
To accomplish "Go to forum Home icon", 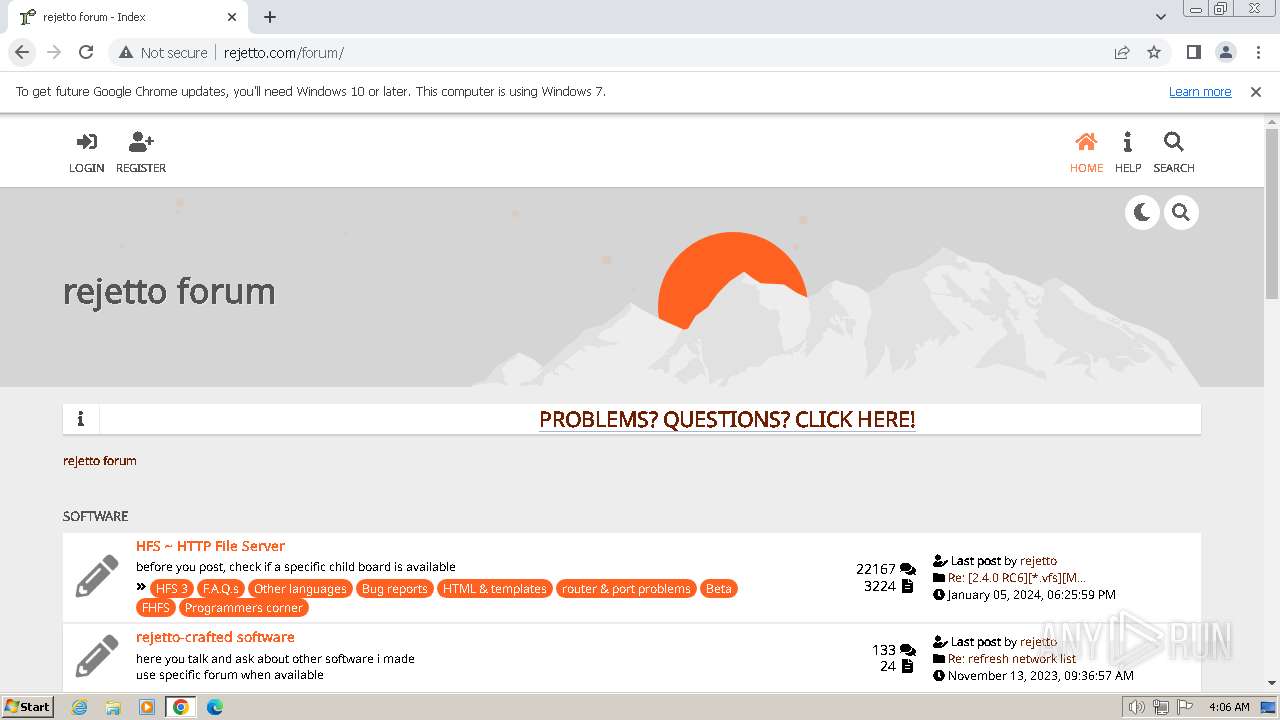I will click(x=1086, y=142).
